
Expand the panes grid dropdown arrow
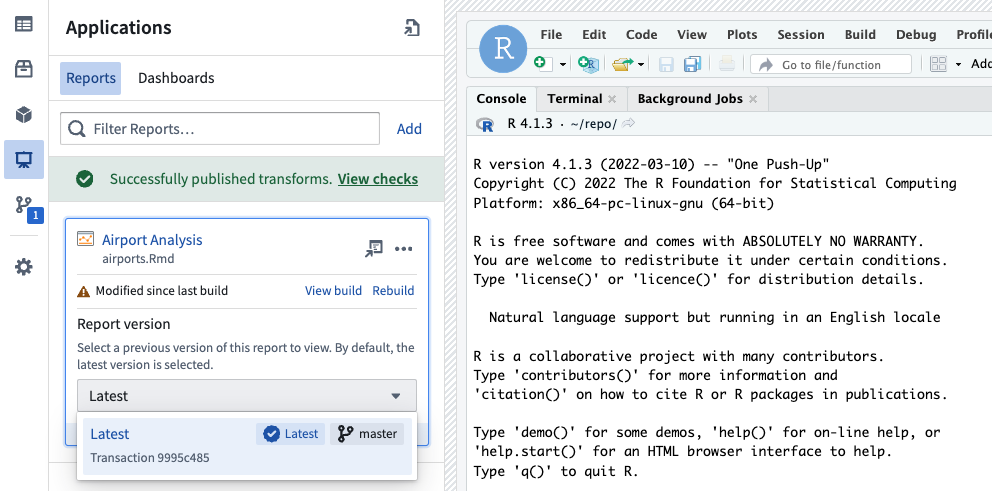point(958,65)
